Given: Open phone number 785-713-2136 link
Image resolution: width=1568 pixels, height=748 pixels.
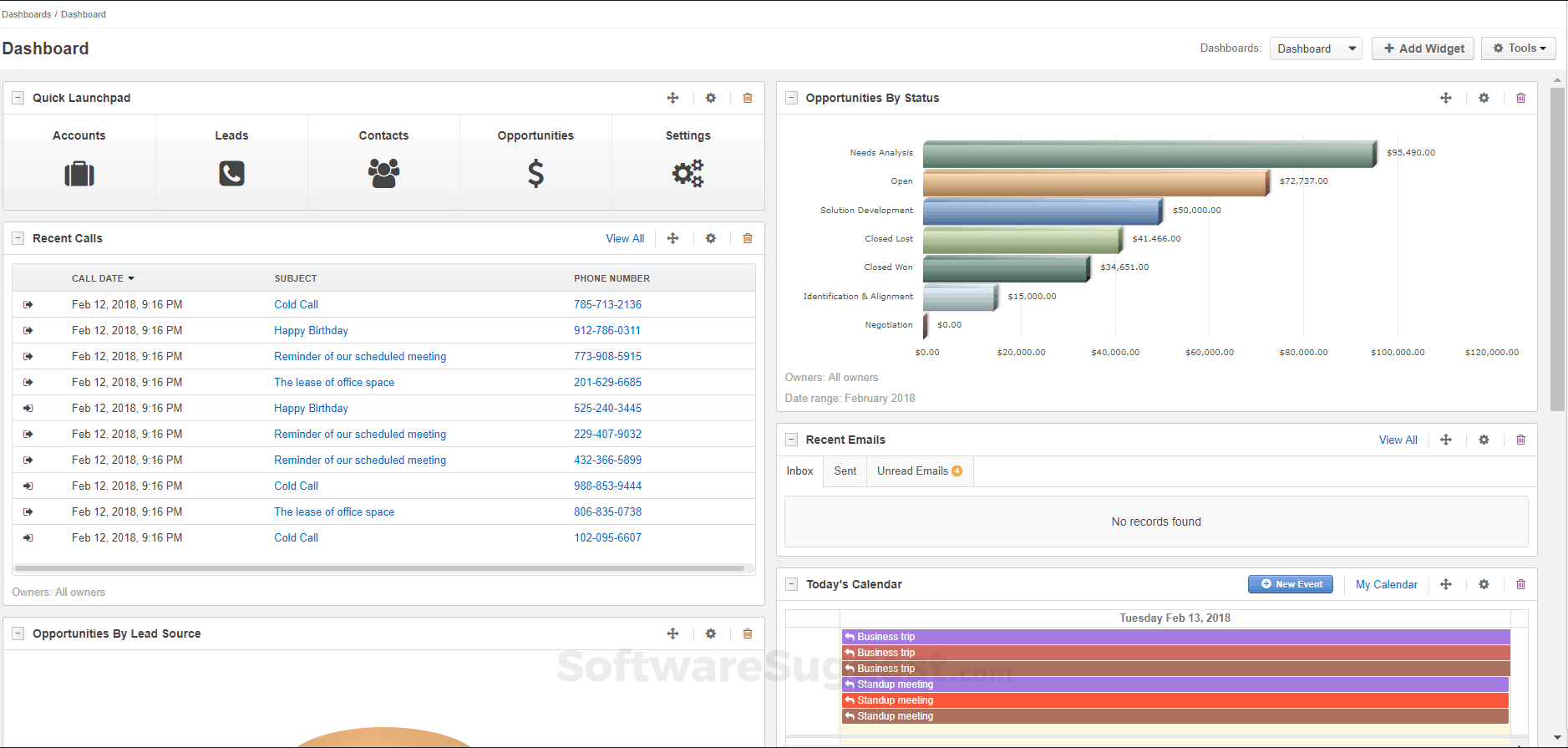Looking at the screenshot, I should (x=607, y=305).
